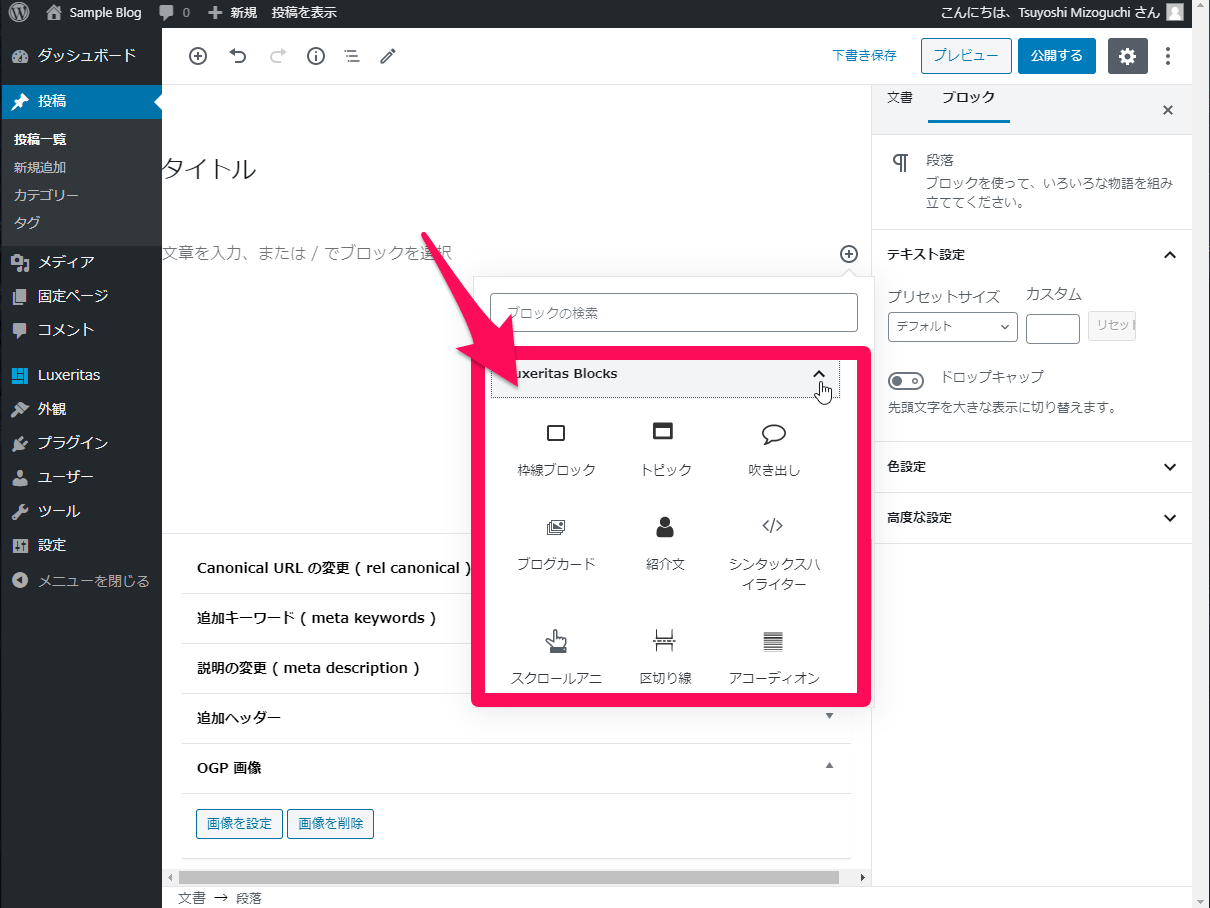Click the ブロックの検索 search field

tap(673, 313)
